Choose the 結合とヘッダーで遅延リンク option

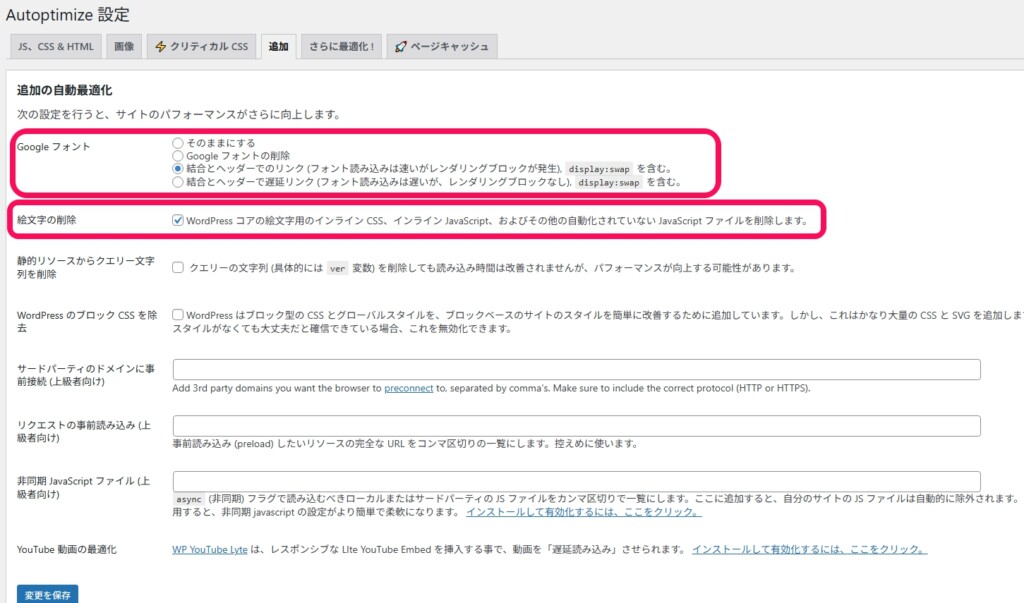coord(178,183)
